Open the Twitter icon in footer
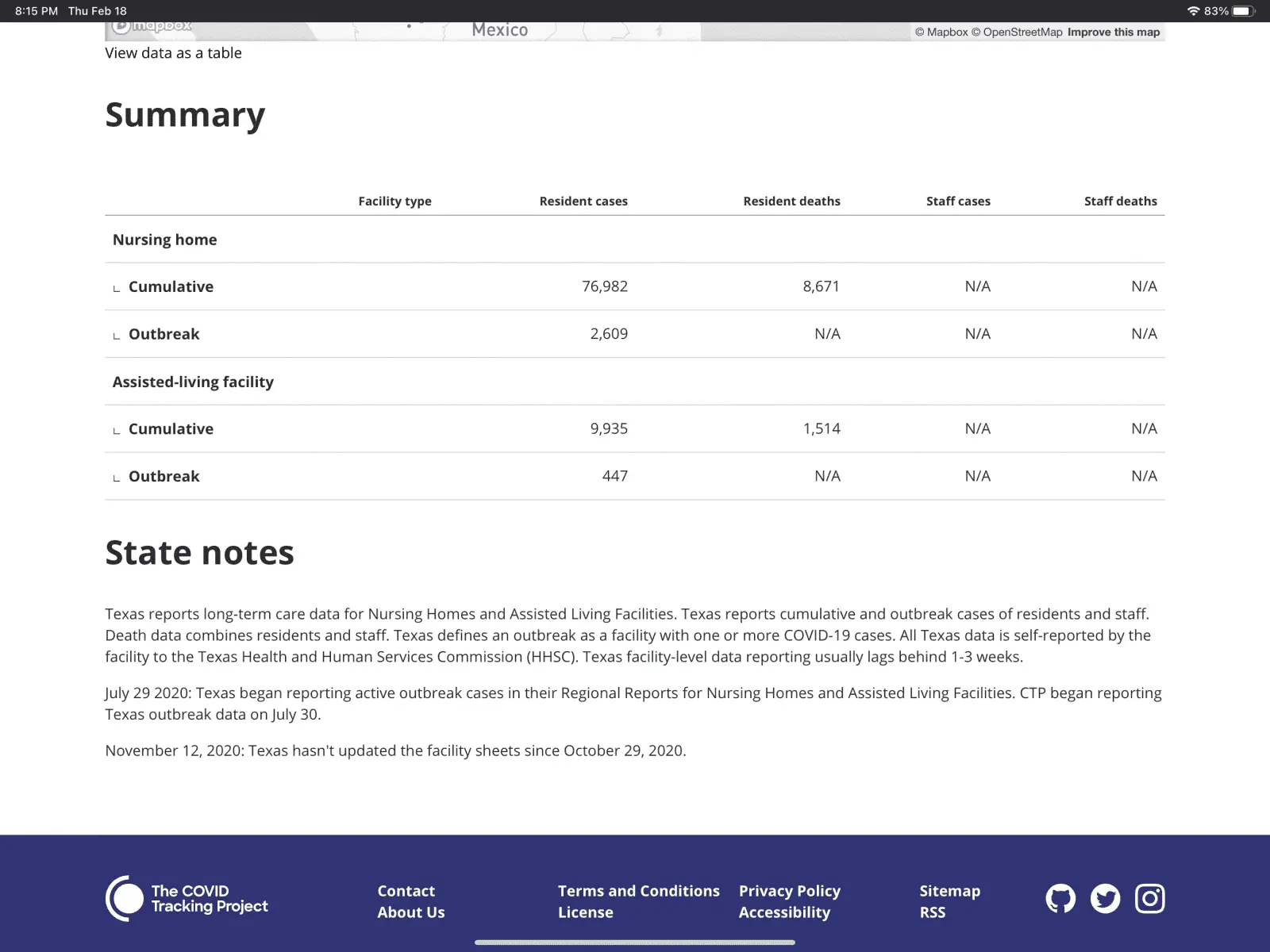Image resolution: width=1270 pixels, height=952 pixels. pyautogui.click(x=1105, y=899)
